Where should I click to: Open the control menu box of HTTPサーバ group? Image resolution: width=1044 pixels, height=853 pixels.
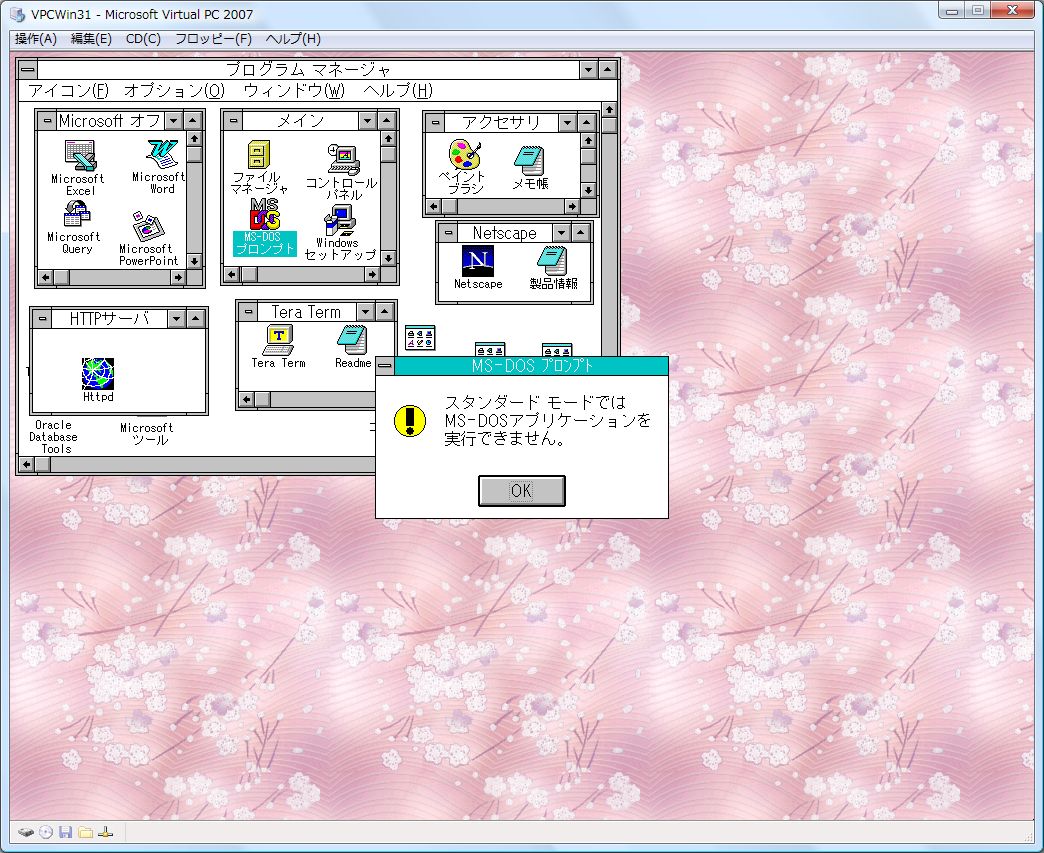tap(42, 319)
